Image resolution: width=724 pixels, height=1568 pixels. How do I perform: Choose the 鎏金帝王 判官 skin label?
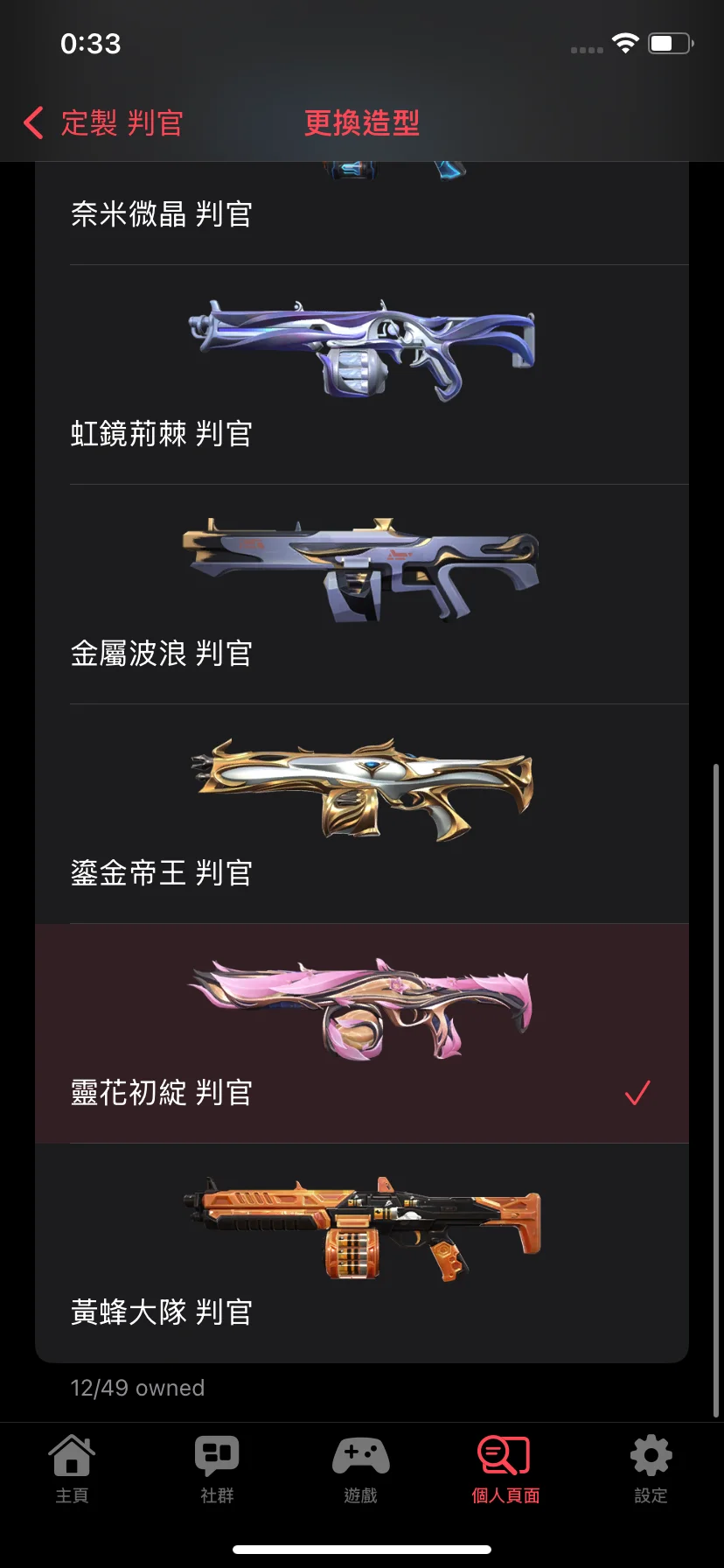(x=162, y=873)
